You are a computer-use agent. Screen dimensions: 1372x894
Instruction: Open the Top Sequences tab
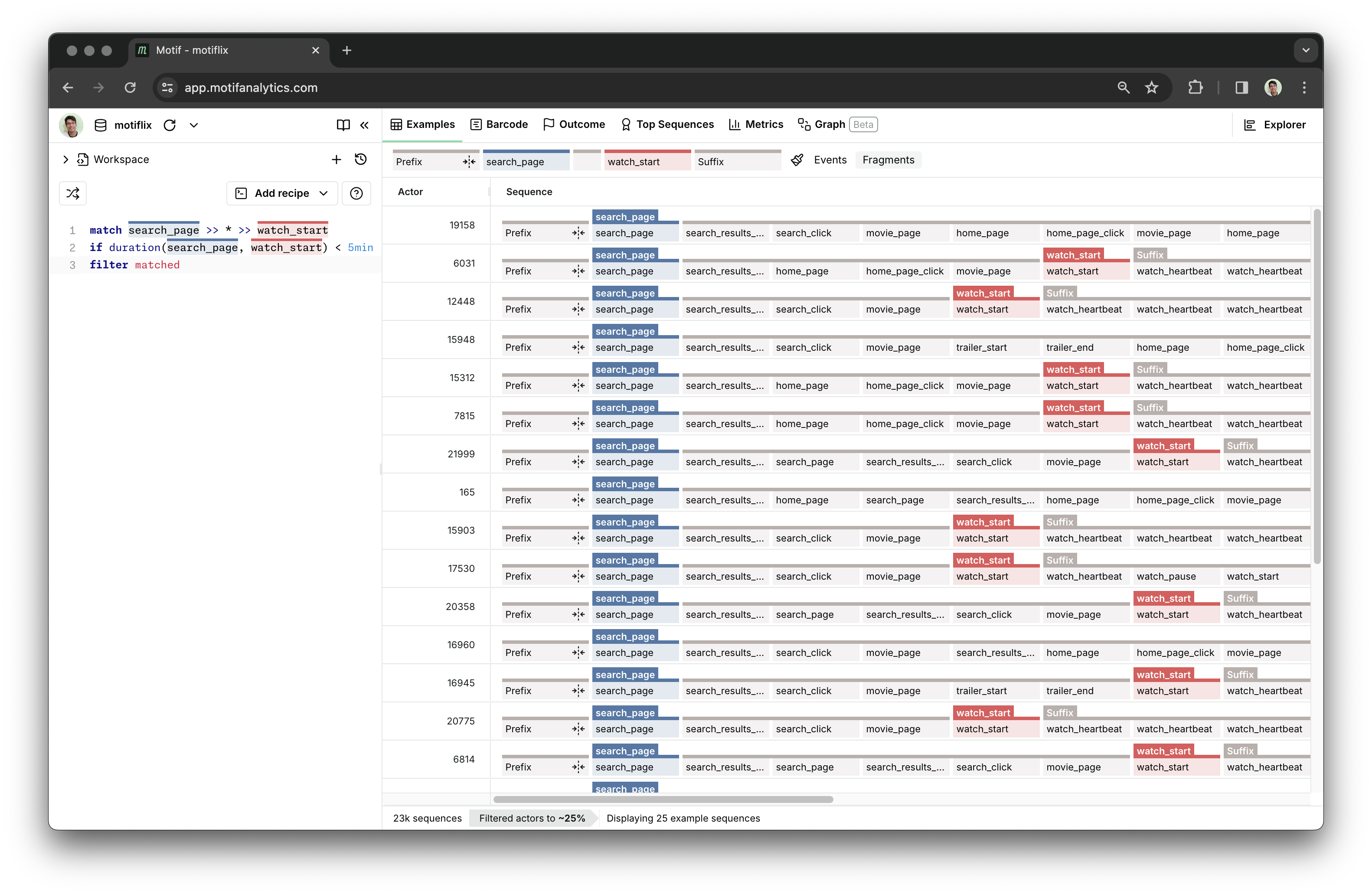tap(667, 124)
